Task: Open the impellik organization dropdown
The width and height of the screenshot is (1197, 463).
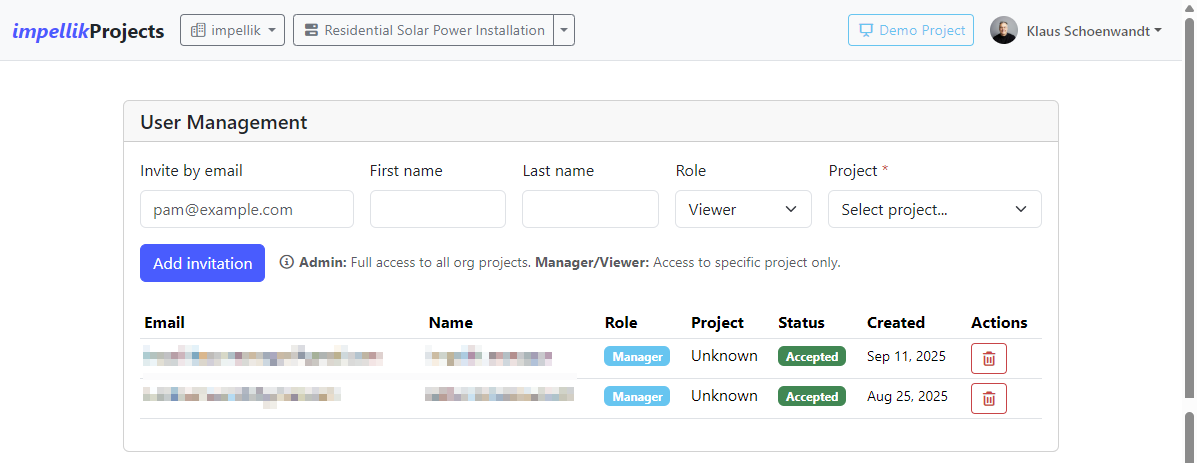Action: (x=232, y=31)
